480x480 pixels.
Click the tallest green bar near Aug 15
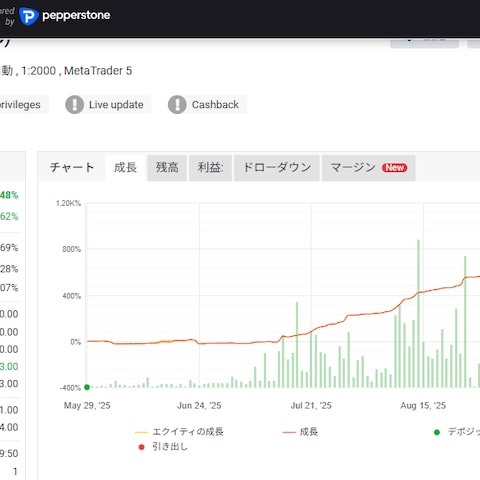click(x=418, y=313)
